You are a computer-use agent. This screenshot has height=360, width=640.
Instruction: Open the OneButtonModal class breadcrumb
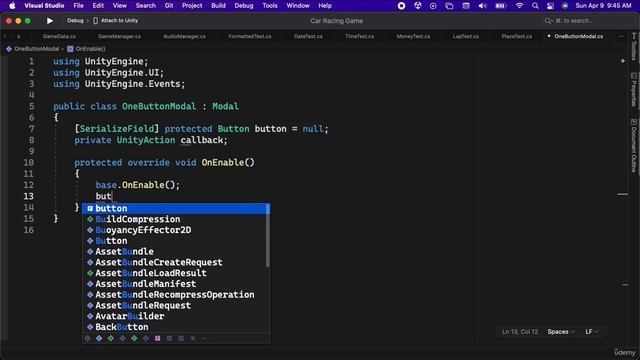(33, 49)
